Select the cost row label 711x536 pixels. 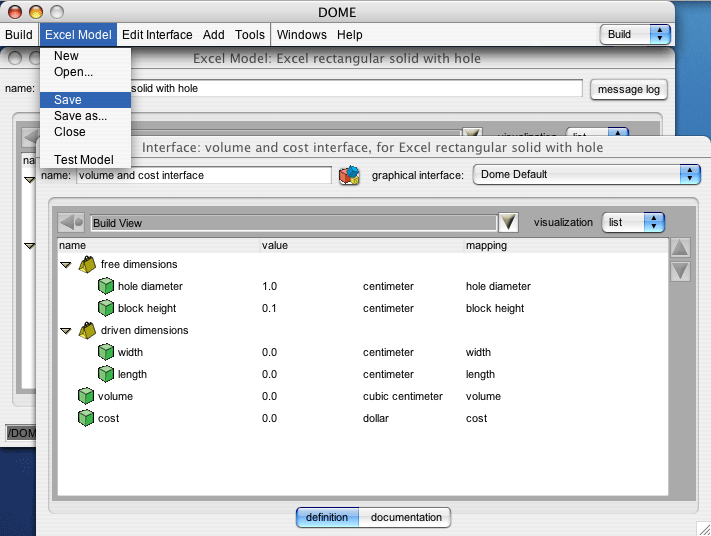point(108,419)
